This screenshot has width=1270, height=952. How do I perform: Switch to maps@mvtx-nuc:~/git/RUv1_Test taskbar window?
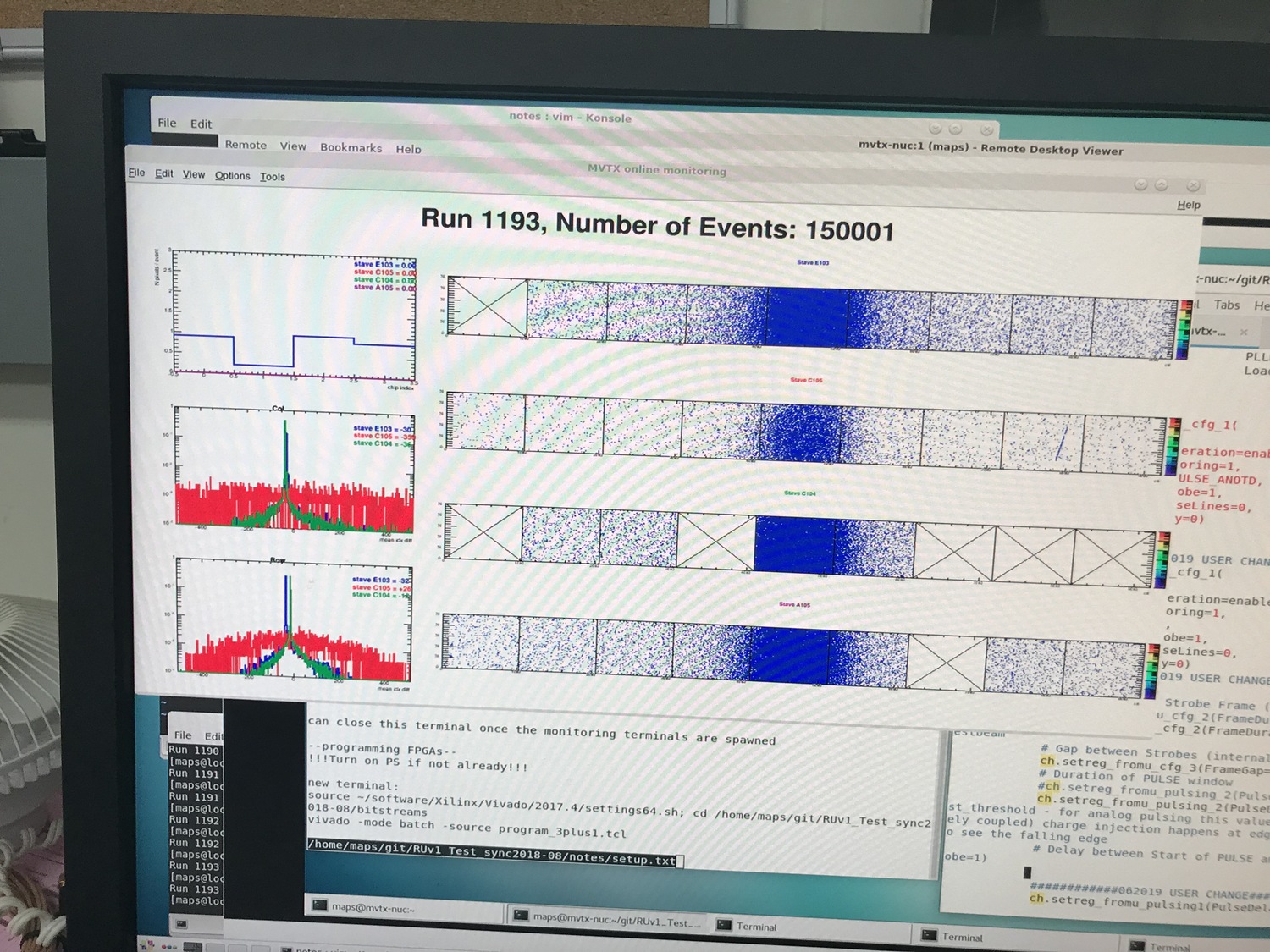pos(607,920)
